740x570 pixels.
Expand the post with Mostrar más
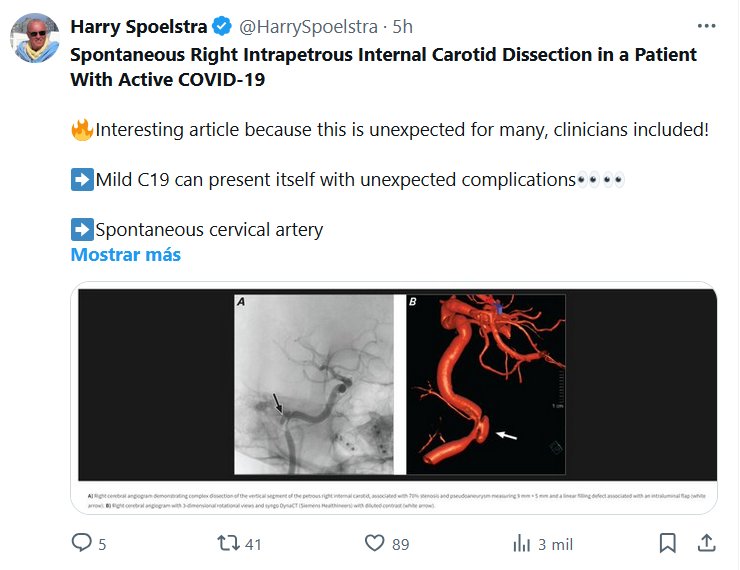tap(125, 255)
